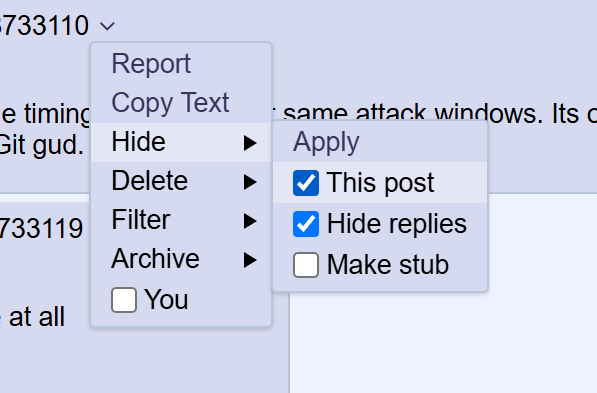Click the 'Git gud.' post text
Image resolution: width=597 pixels, height=393 pixels.
41,146
